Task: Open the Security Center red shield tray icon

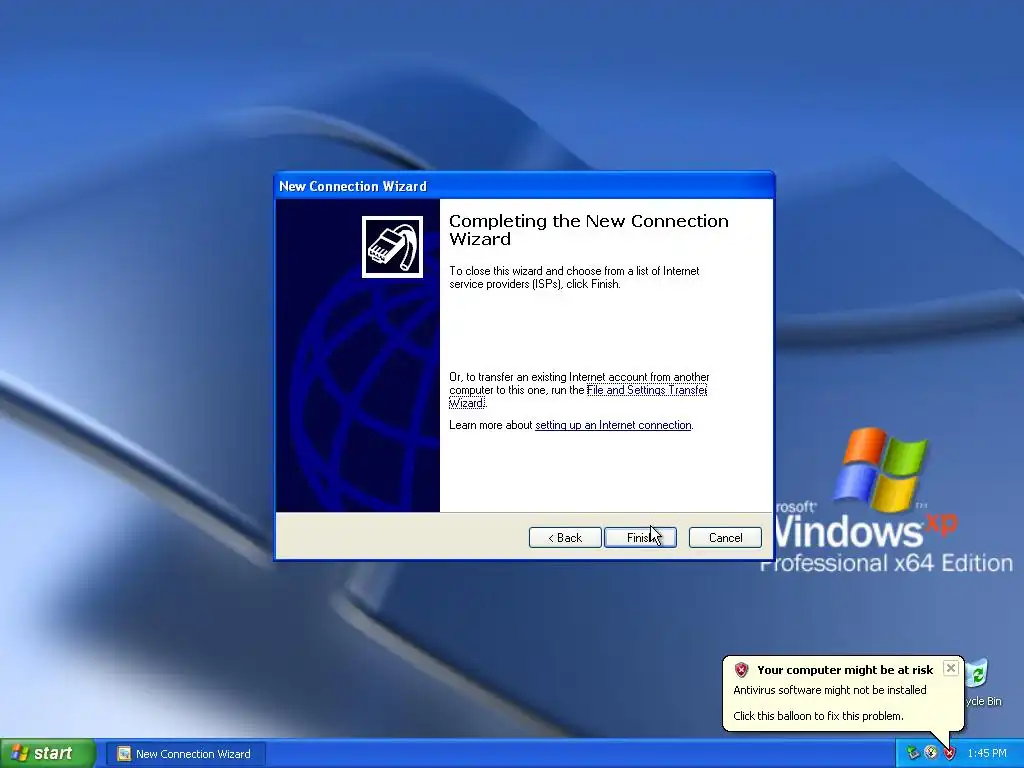Action: [x=949, y=754]
